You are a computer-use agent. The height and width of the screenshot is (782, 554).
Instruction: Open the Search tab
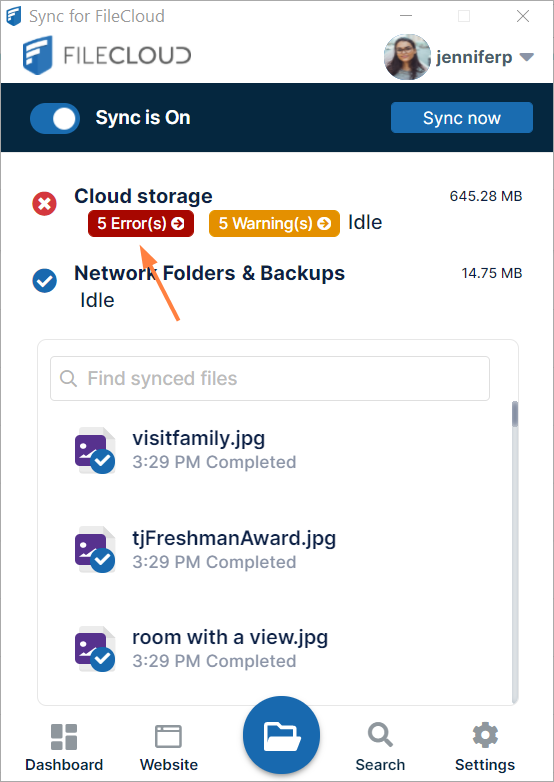[380, 748]
